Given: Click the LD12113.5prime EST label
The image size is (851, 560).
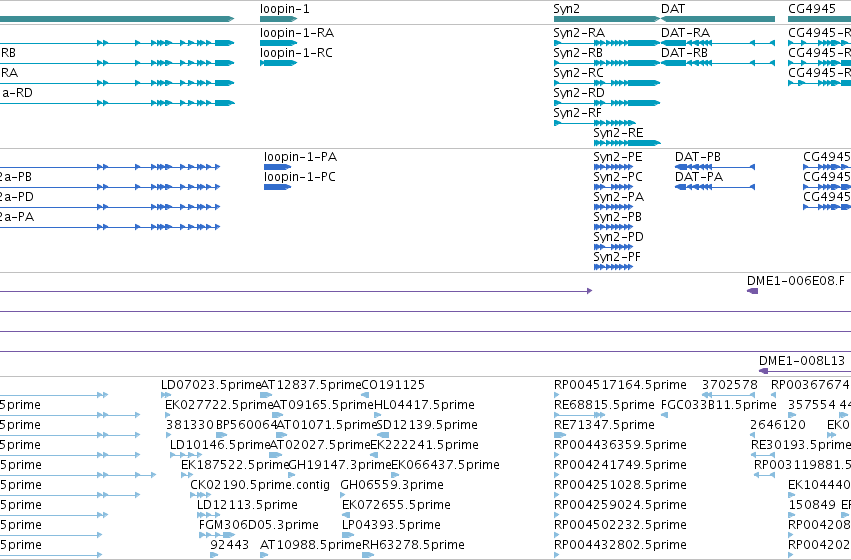Looking at the screenshot, I should coord(247,505).
